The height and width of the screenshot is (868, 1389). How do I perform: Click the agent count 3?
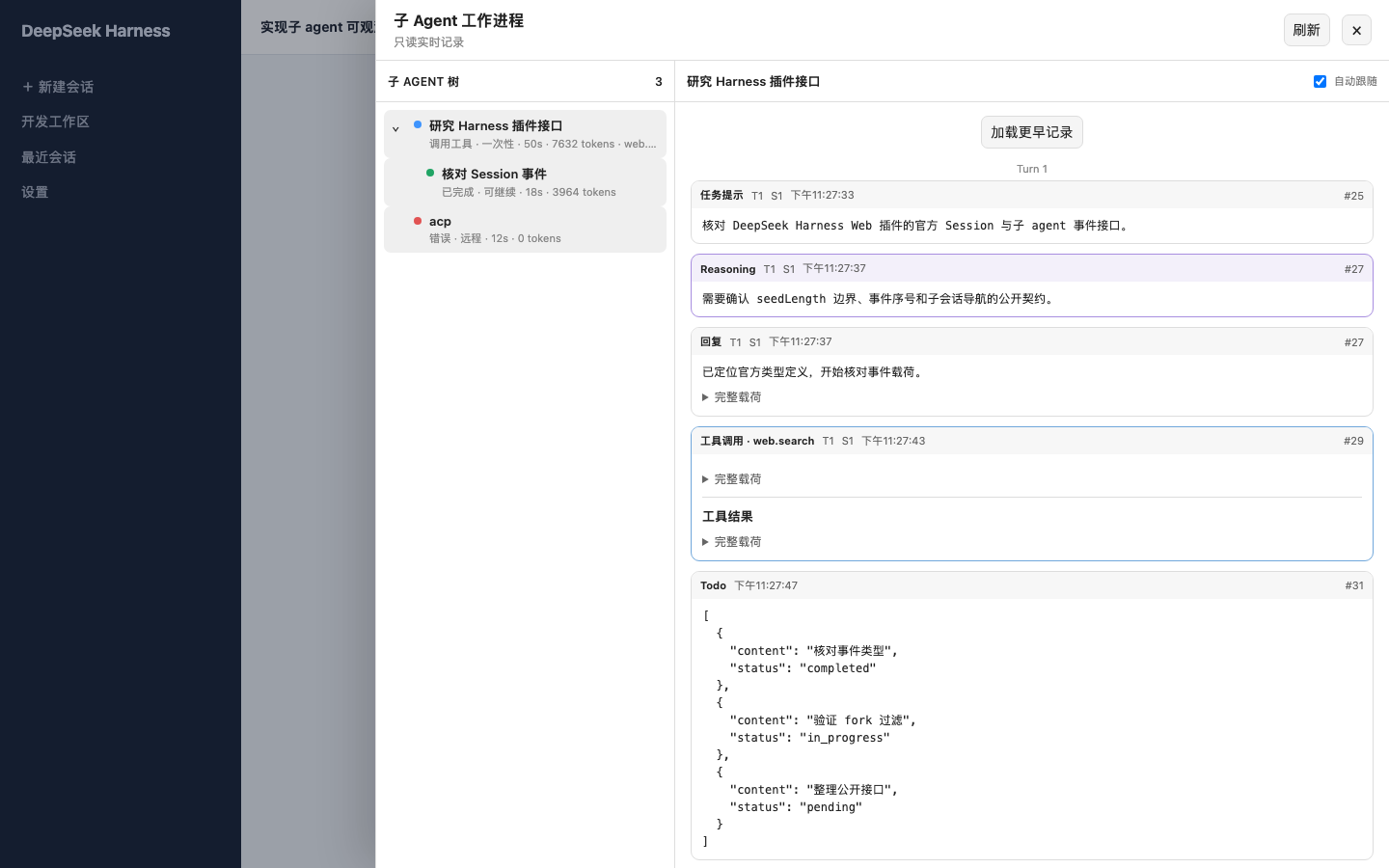pyautogui.click(x=659, y=82)
